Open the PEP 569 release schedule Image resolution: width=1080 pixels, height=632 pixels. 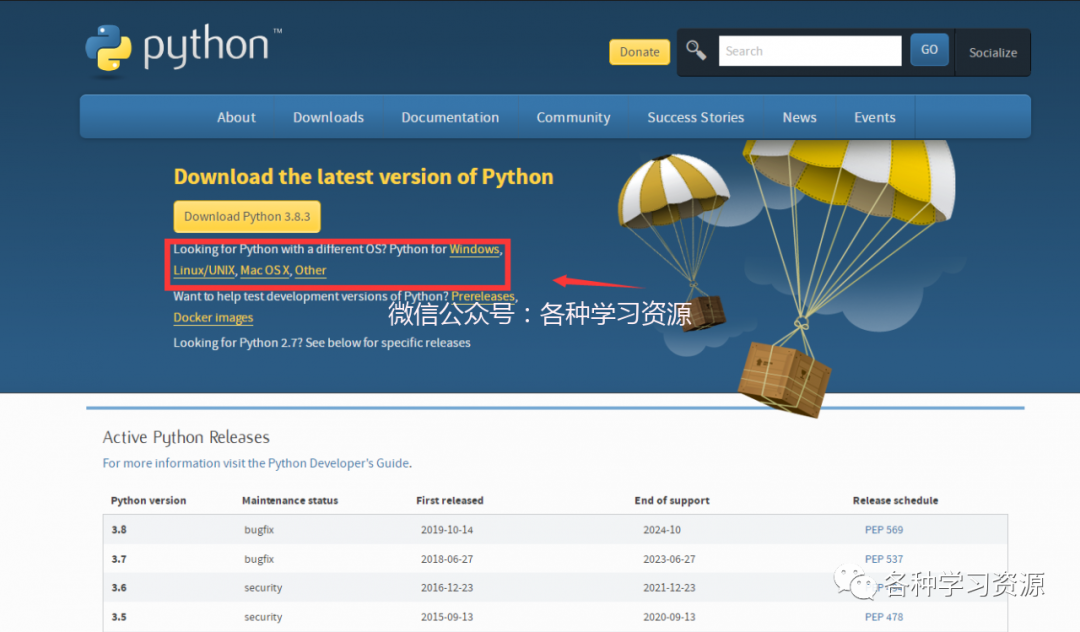point(884,530)
